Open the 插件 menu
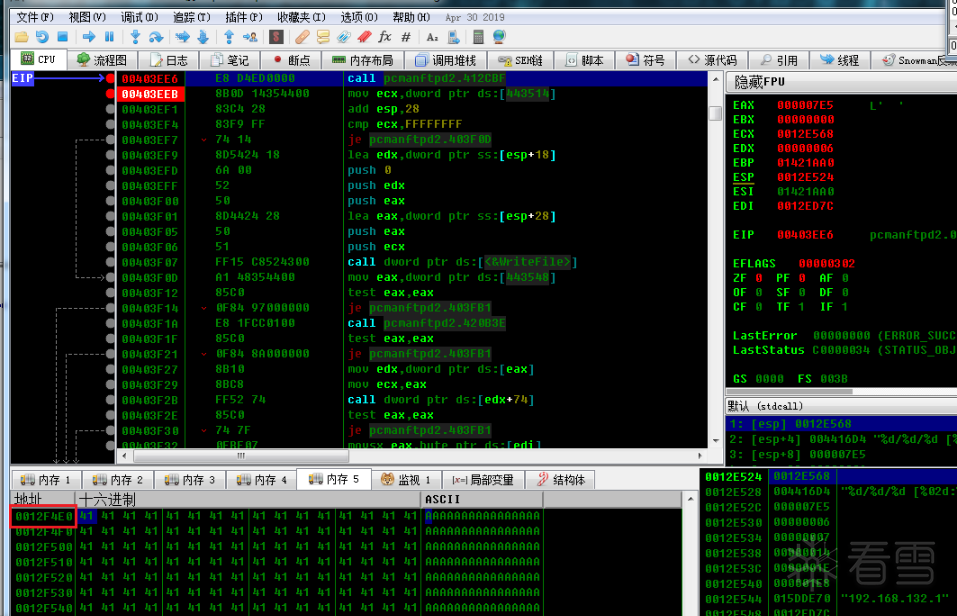The height and width of the screenshot is (616, 957). [x=244, y=17]
